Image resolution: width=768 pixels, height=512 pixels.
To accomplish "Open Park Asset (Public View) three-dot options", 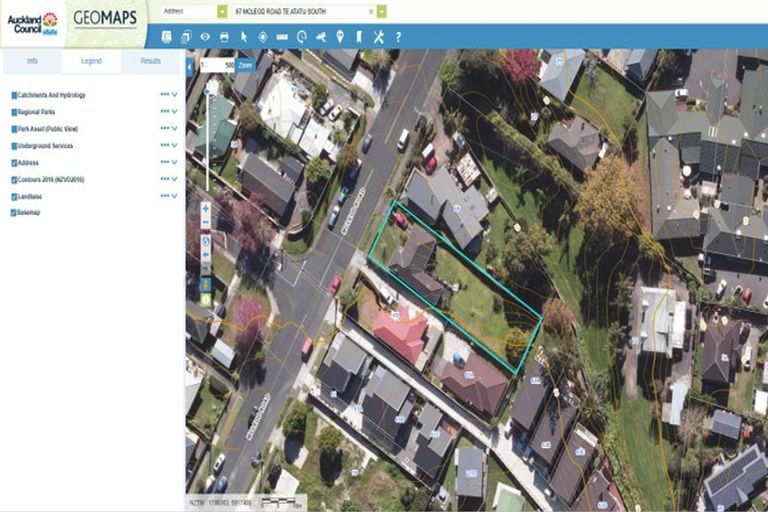I will (x=165, y=128).
